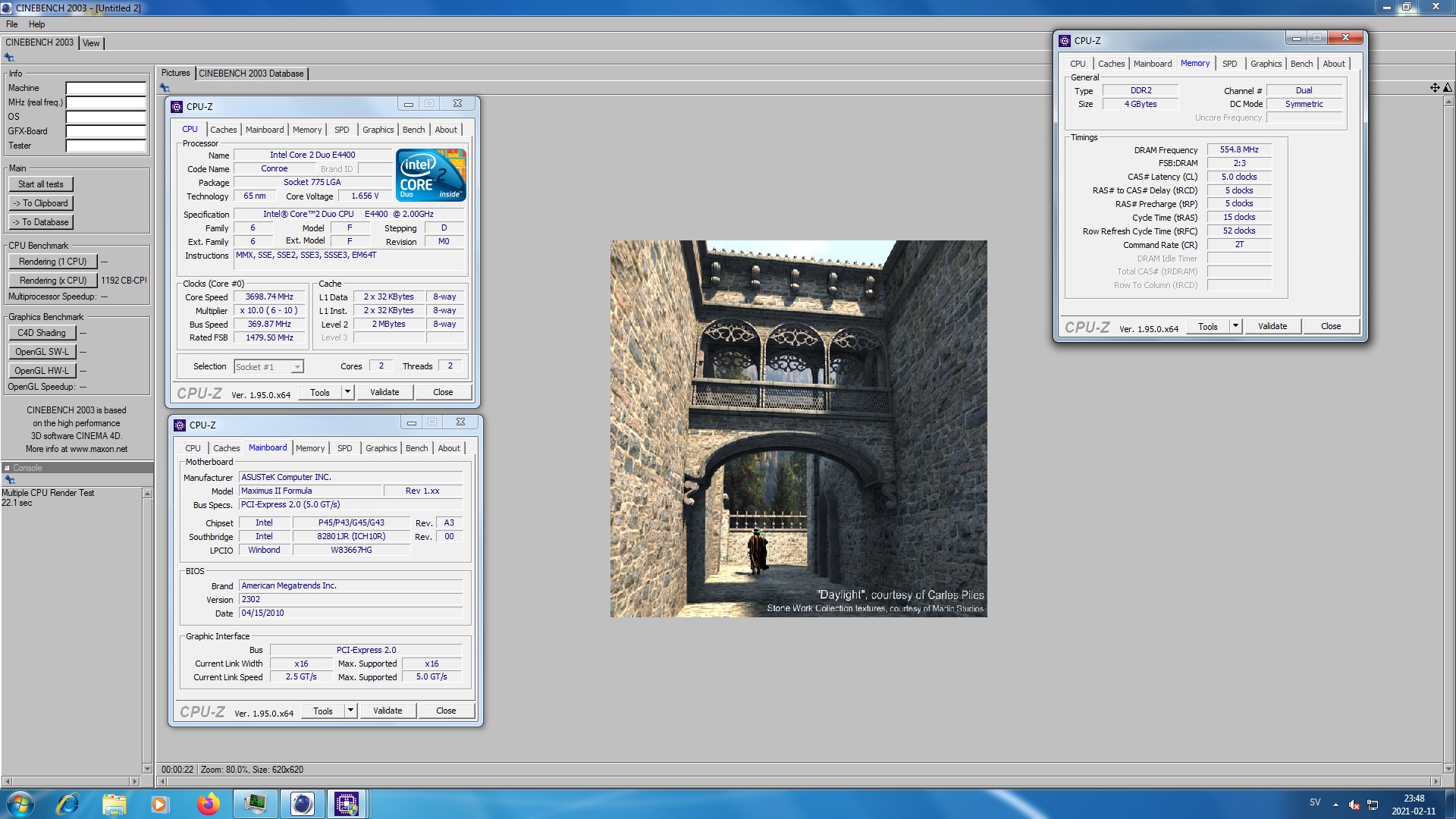Click the Windows Start orb
This screenshot has width=1456, height=819.
click(20, 804)
